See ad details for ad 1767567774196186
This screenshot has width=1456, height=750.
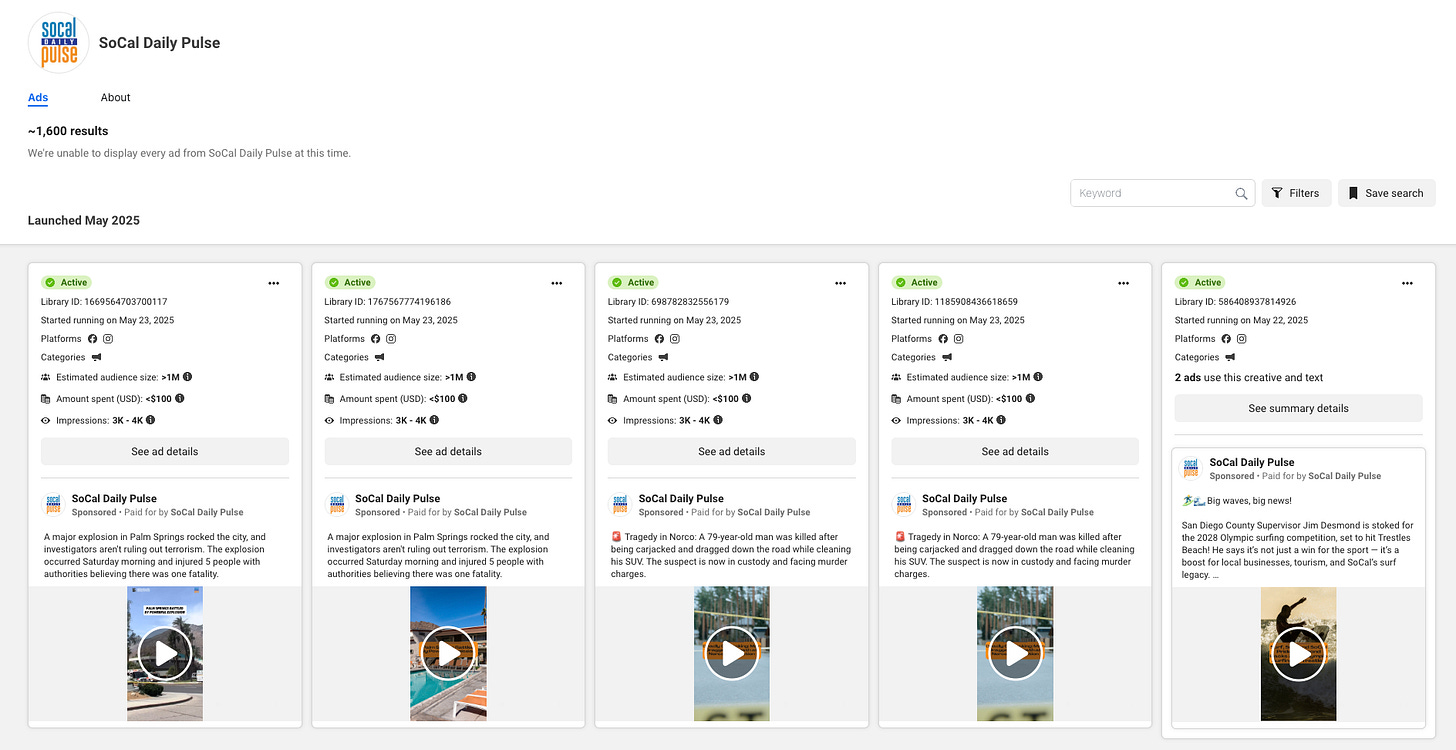(448, 451)
